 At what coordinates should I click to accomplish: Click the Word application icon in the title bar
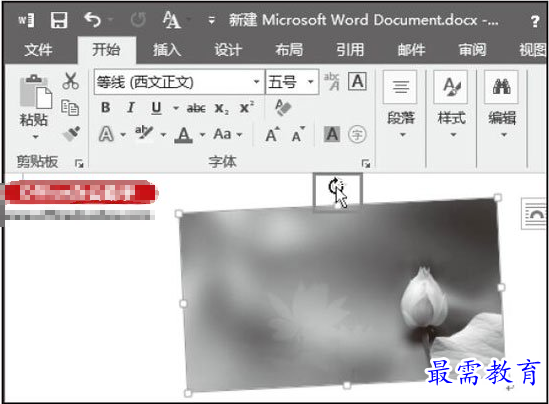click(x=26, y=20)
